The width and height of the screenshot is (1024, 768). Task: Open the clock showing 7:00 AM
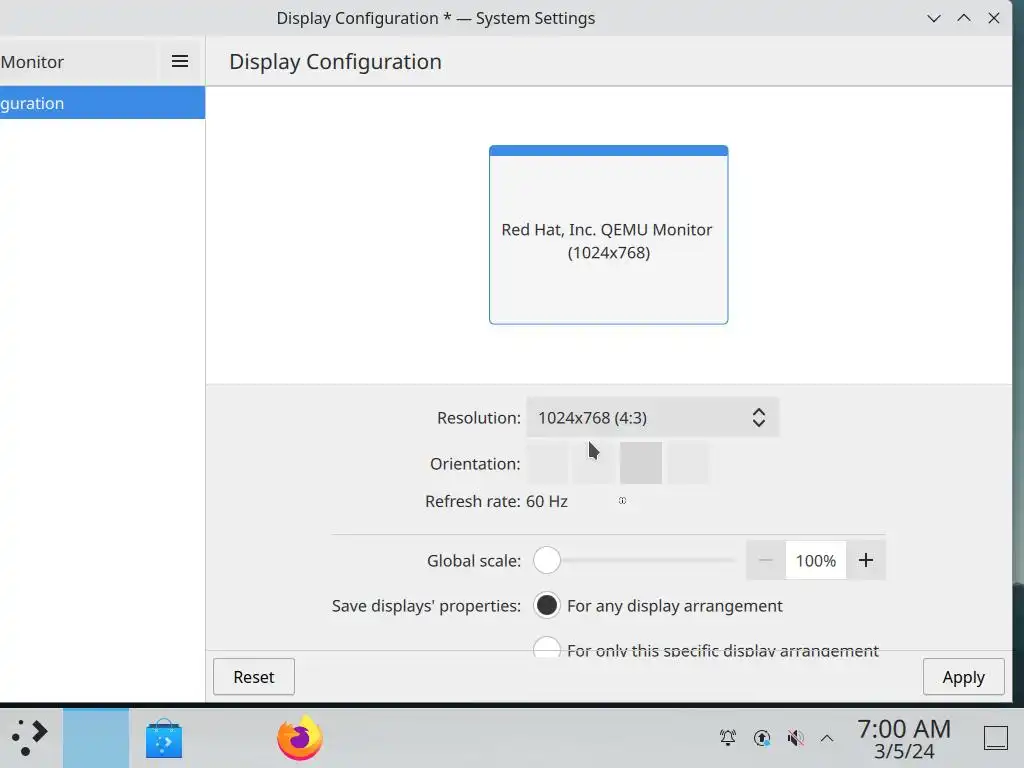[904, 739]
